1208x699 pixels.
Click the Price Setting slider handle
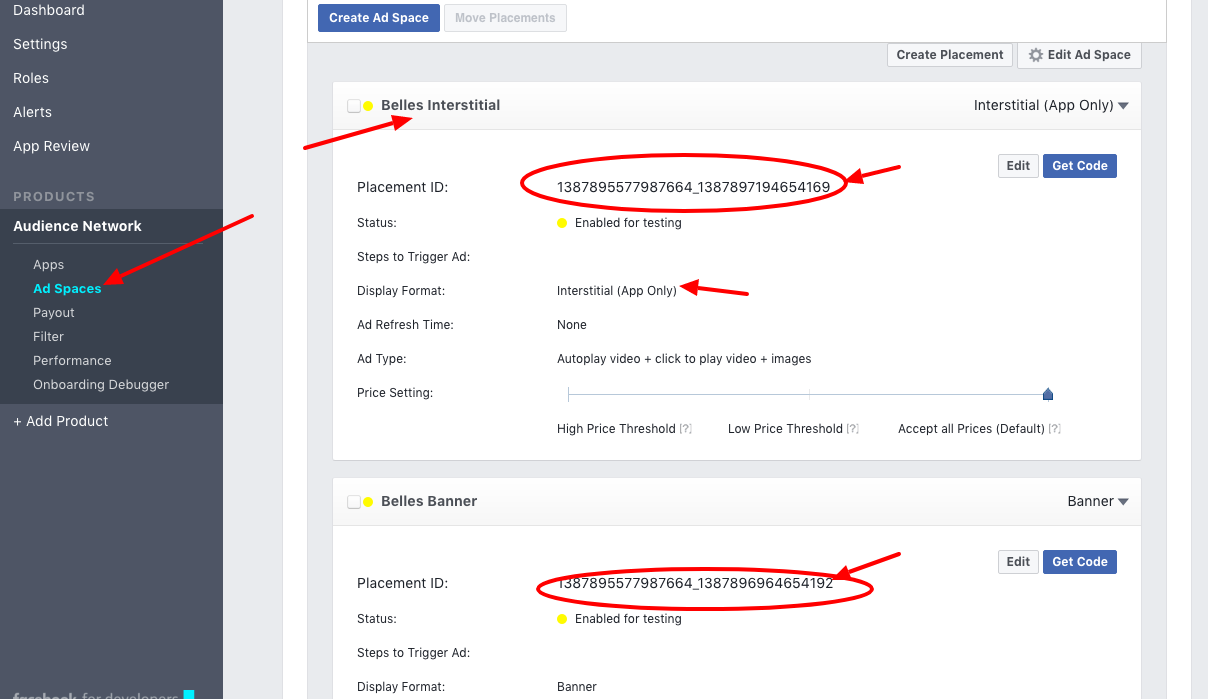tap(1048, 394)
